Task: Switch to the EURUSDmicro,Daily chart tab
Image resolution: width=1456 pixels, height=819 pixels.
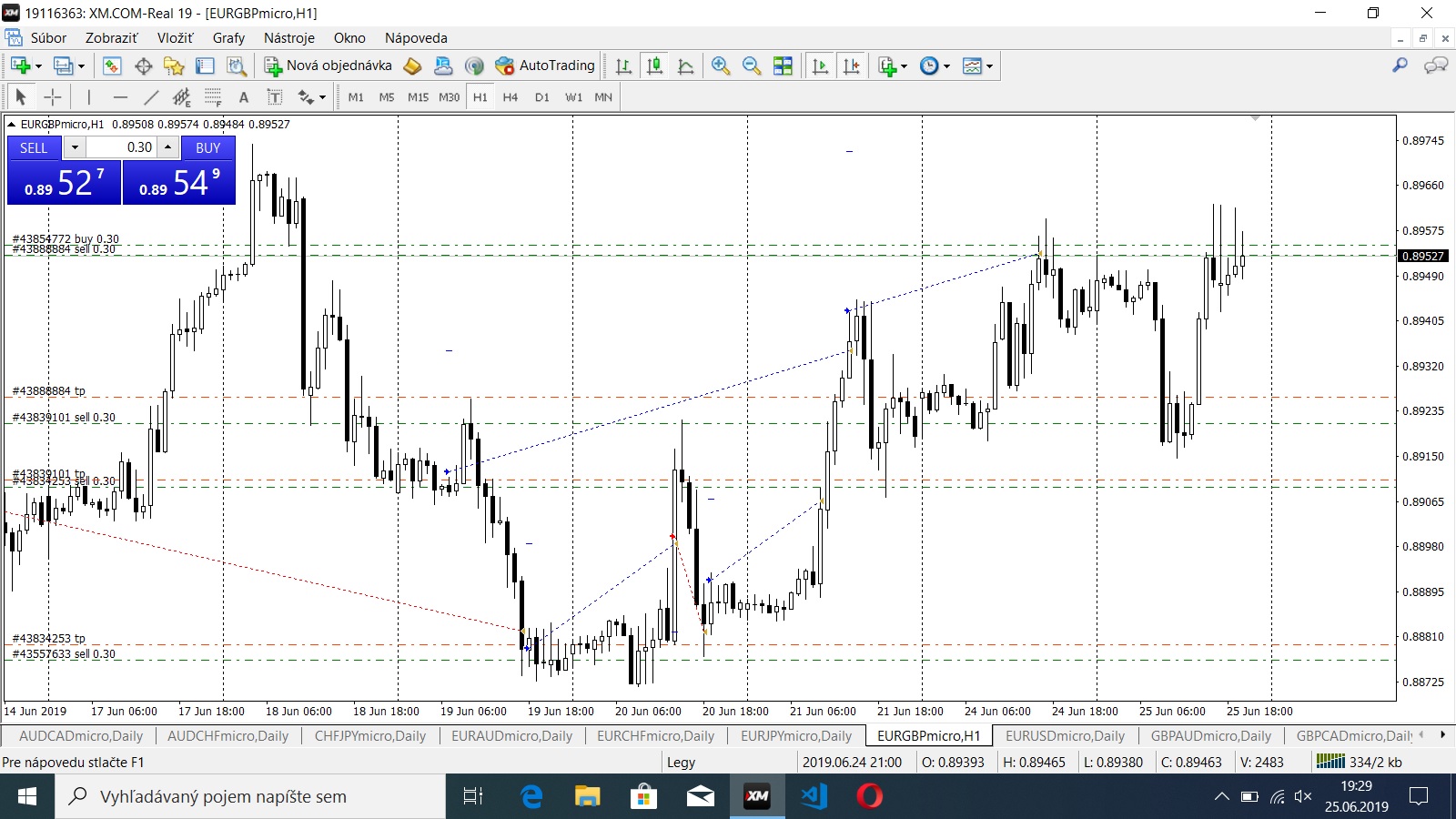Action: click(1065, 736)
